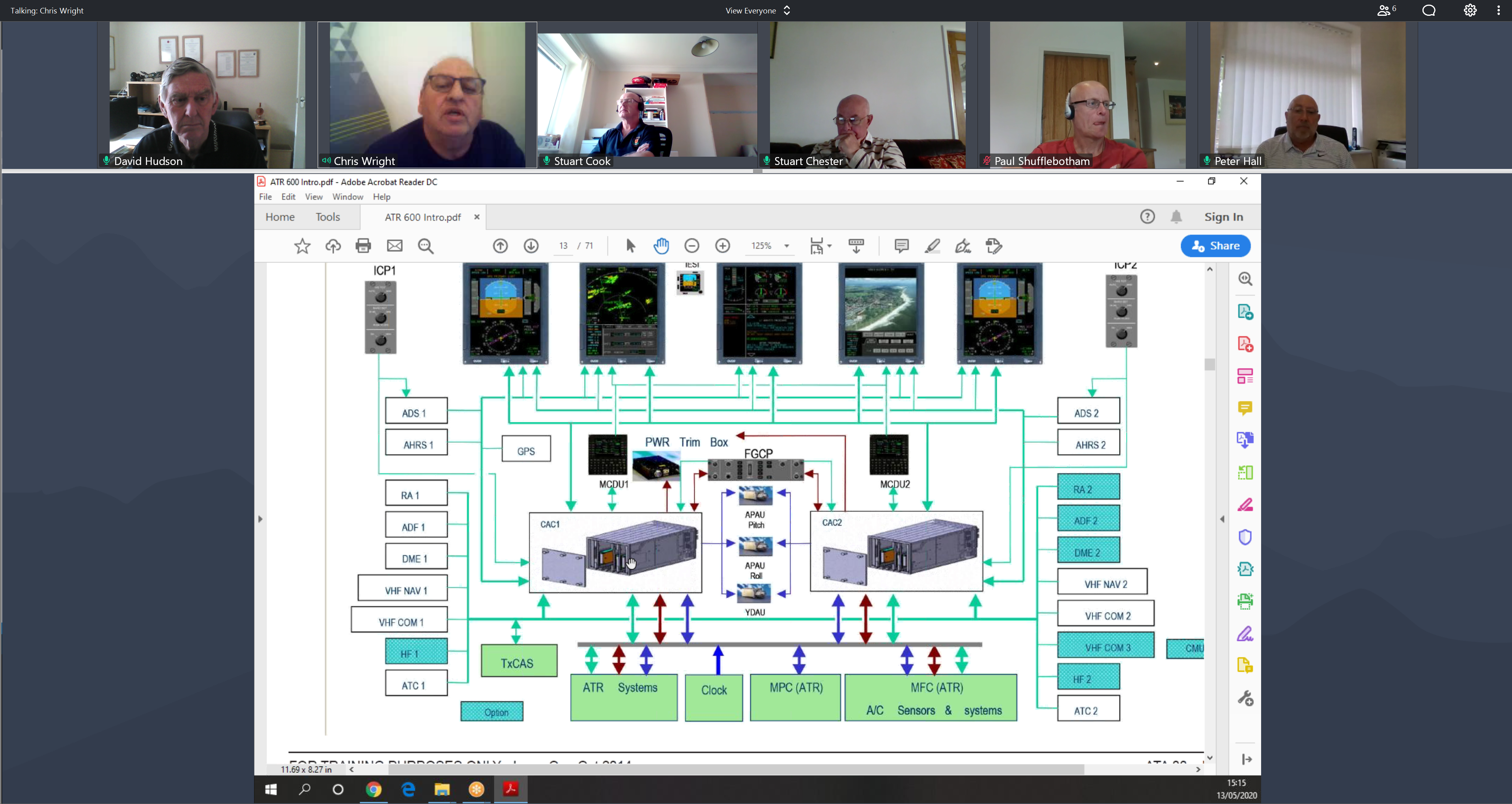
Task: Open the Export PDF tool in the sidebar
Action: 1245,312
